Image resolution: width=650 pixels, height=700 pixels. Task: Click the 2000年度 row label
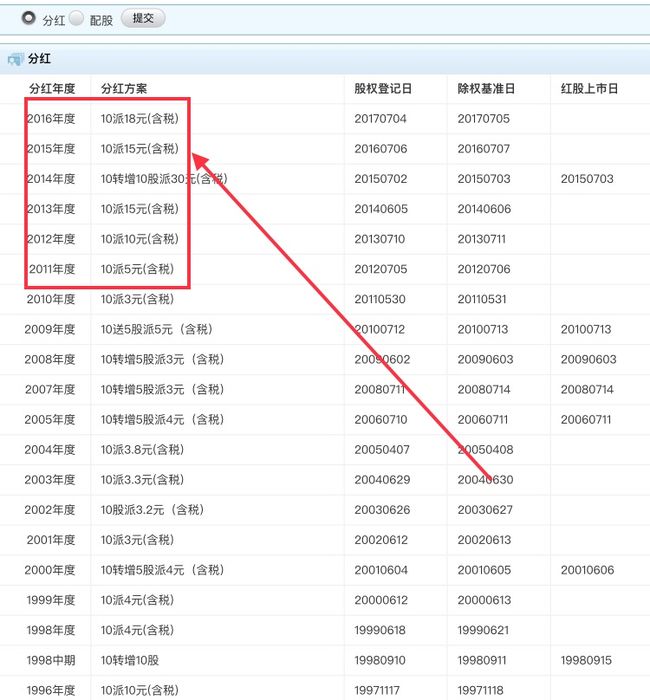[50, 570]
